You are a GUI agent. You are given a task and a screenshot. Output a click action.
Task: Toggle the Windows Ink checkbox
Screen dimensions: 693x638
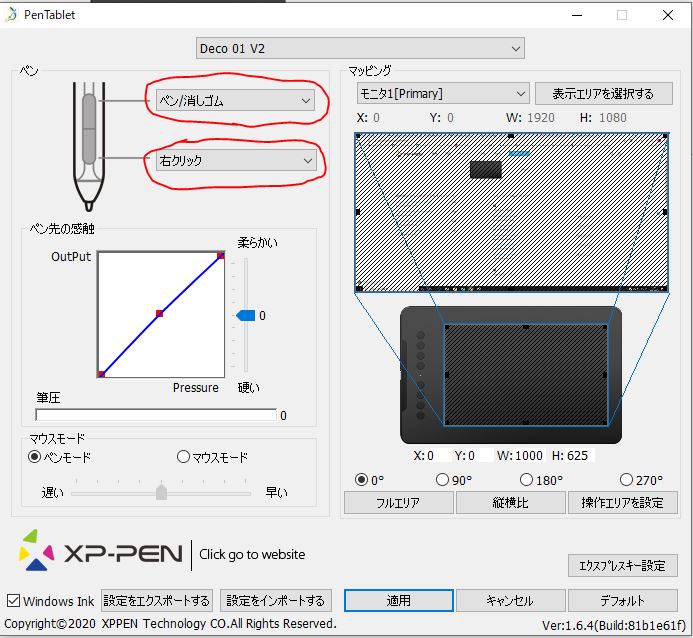tap(14, 600)
